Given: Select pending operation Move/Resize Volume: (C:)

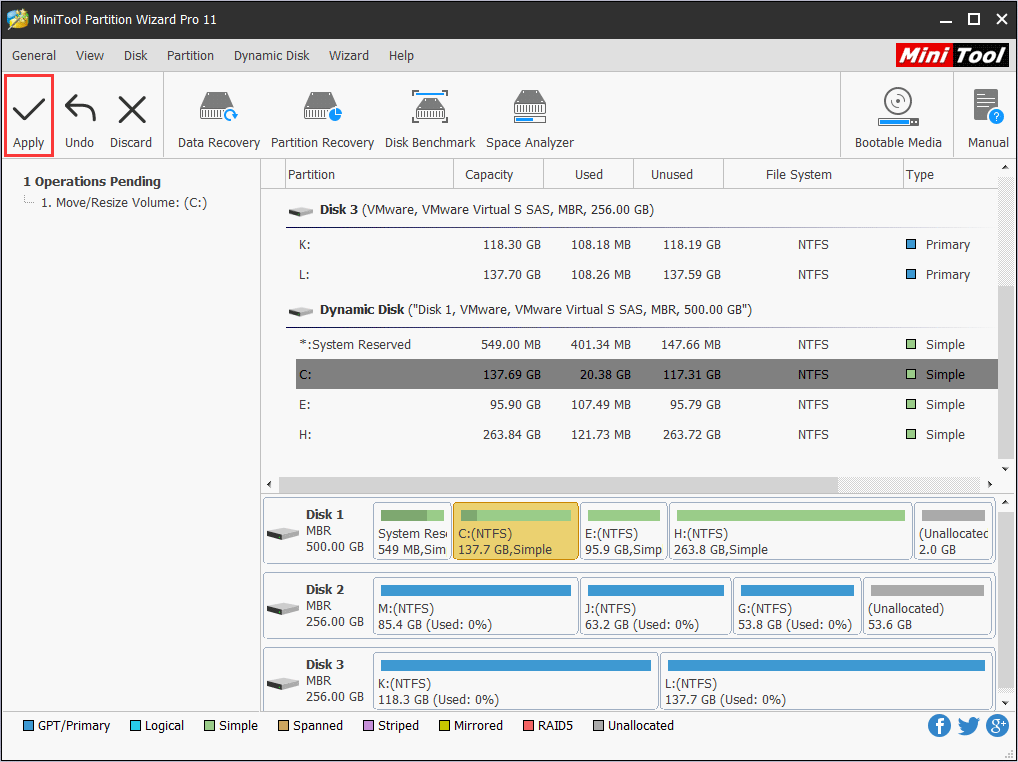Looking at the screenshot, I should point(124,203).
